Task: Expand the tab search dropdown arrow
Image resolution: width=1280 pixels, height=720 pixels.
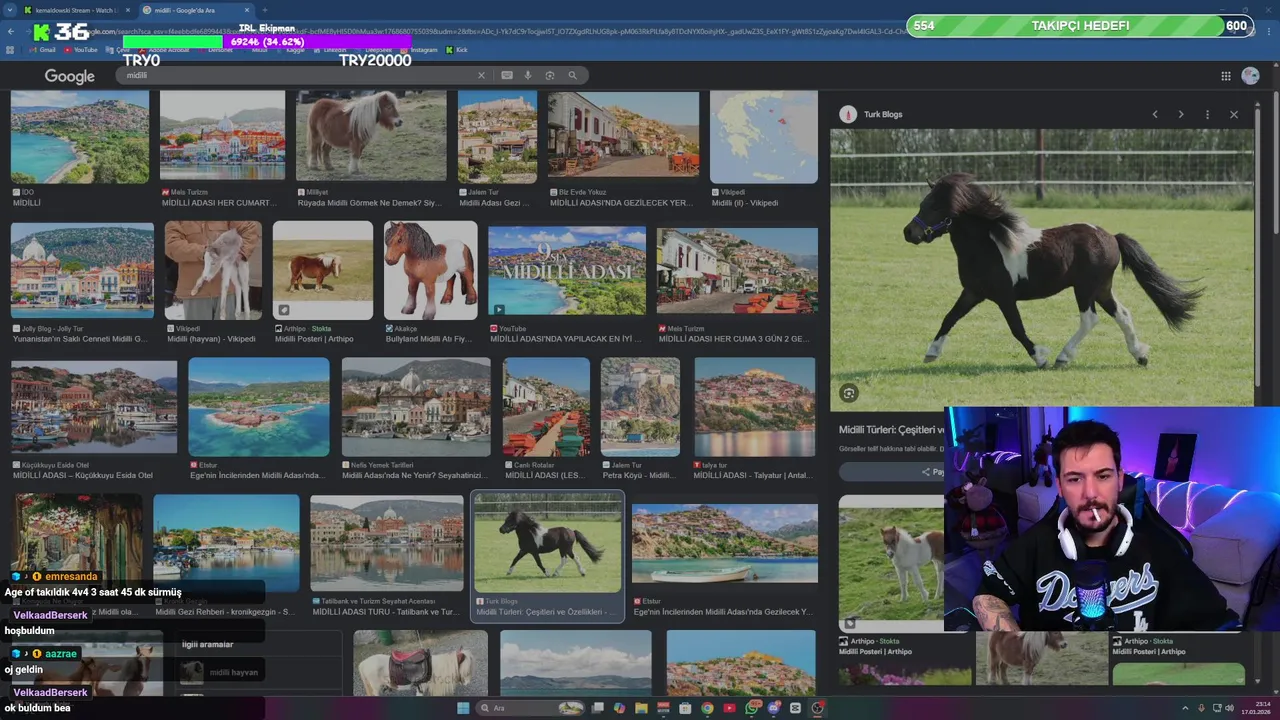Action: point(10,10)
